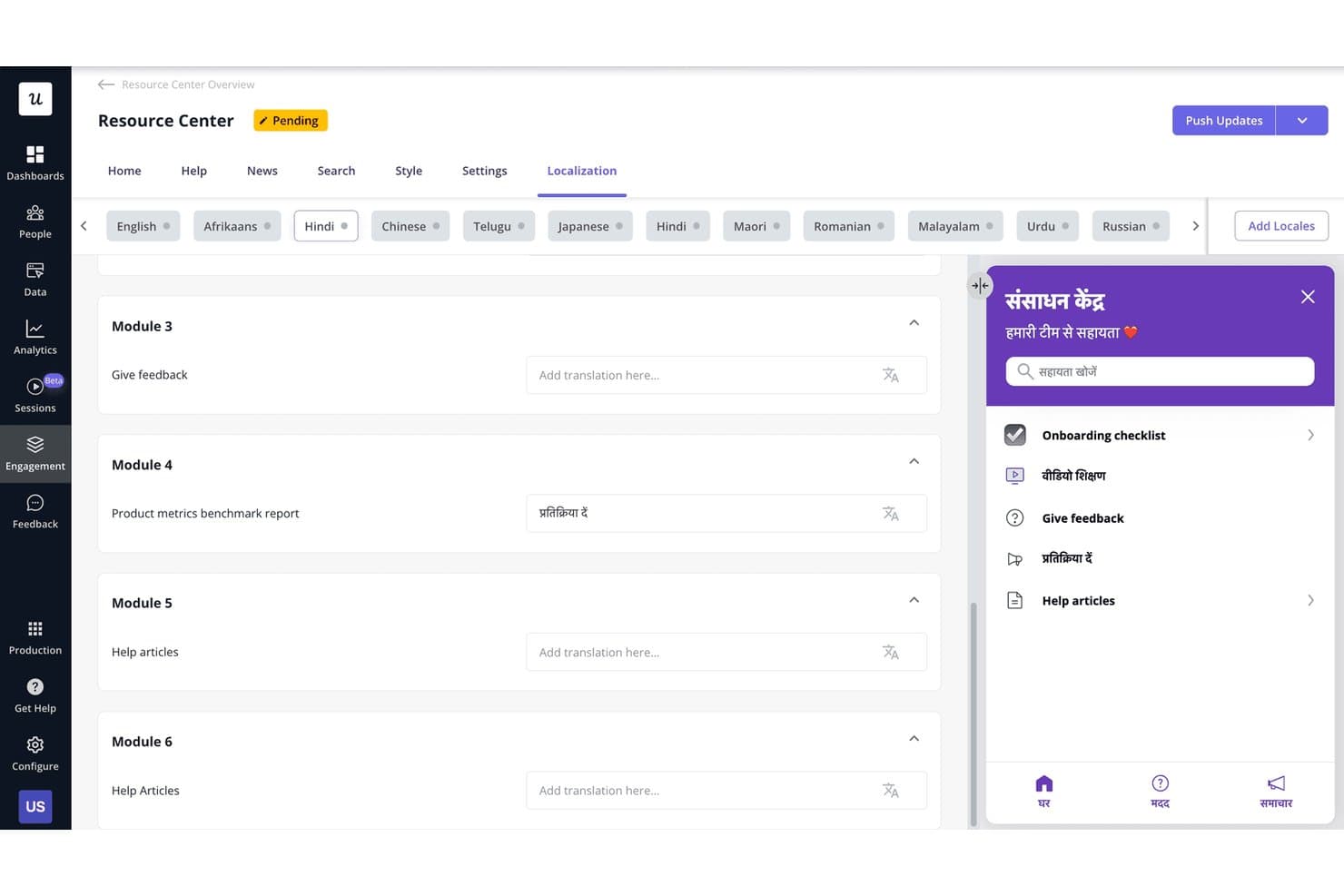Open the Settings tab

click(x=485, y=171)
